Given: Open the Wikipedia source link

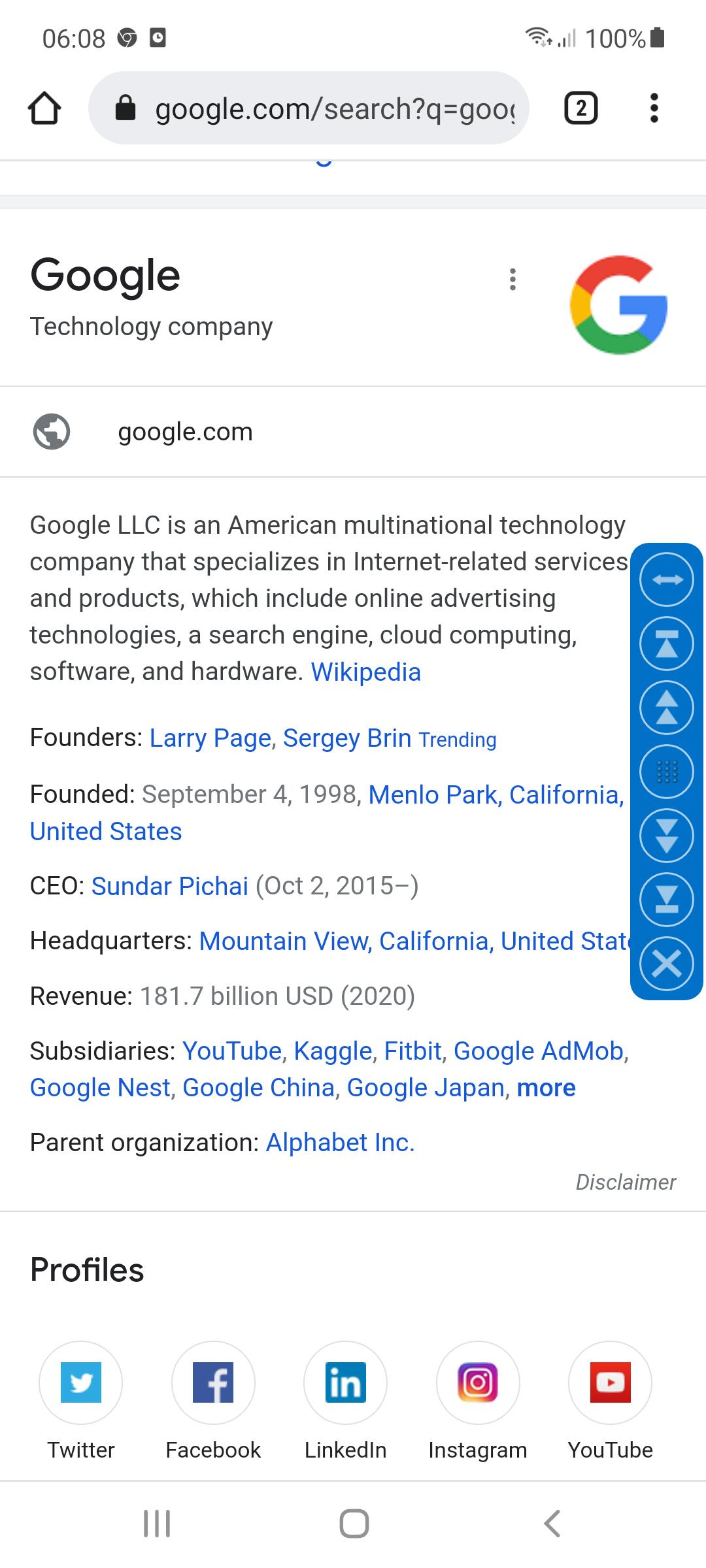Looking at the screenshot, I should click(x=365, y=672).
